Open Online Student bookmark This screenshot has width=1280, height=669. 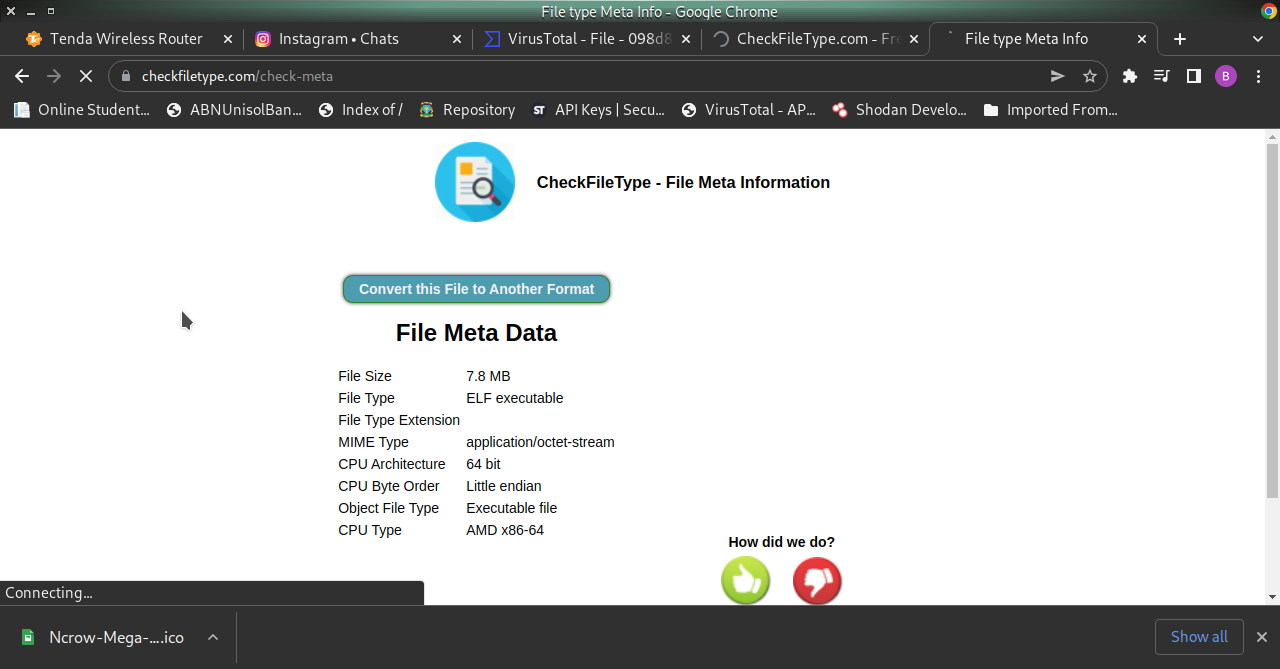pos(82,110)
